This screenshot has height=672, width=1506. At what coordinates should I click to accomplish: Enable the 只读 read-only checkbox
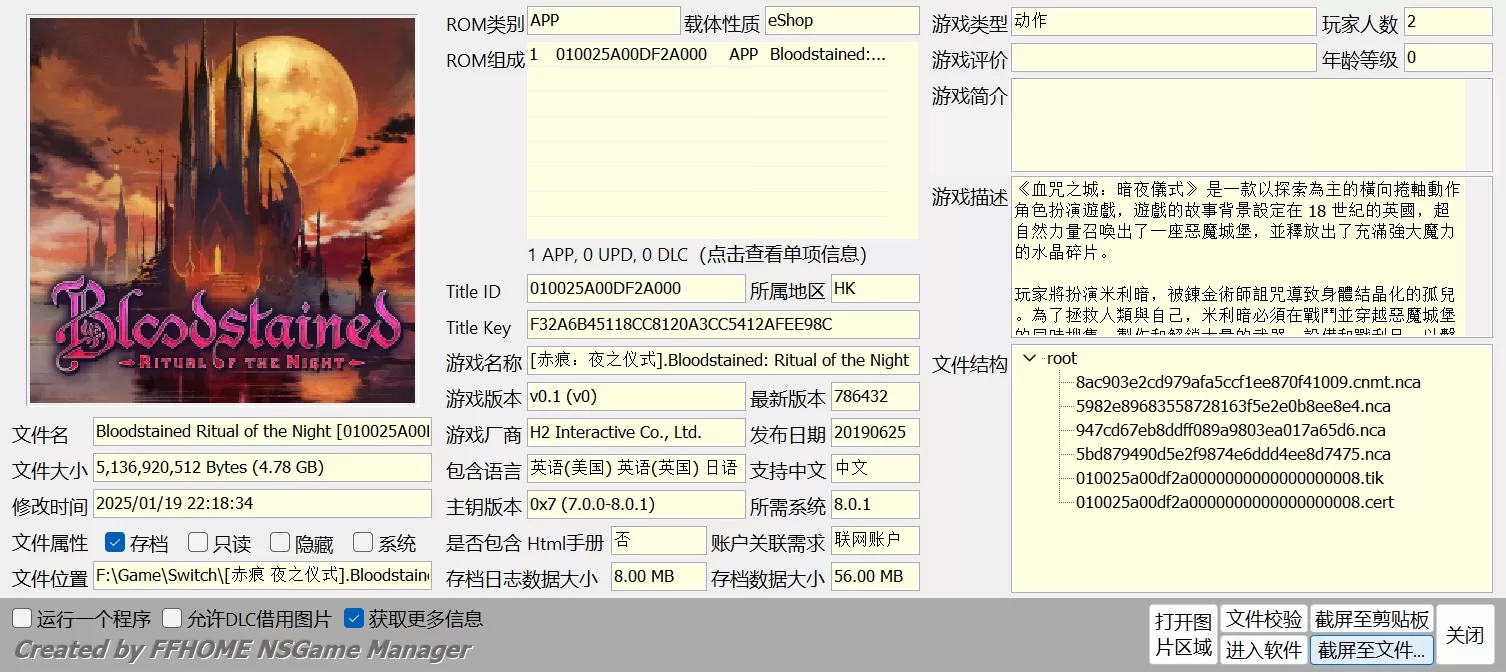198,543
